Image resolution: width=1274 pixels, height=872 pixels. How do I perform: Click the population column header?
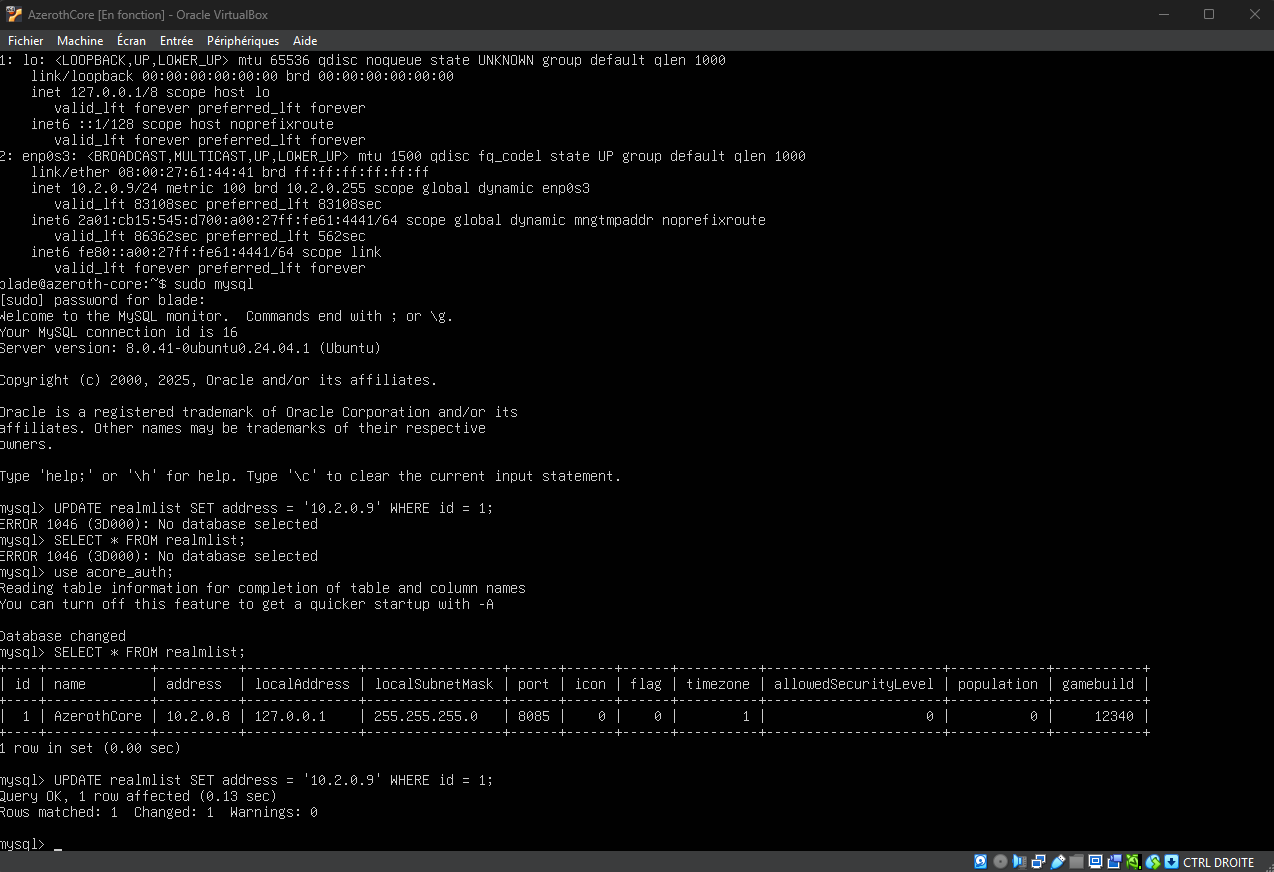click(998, 684)
